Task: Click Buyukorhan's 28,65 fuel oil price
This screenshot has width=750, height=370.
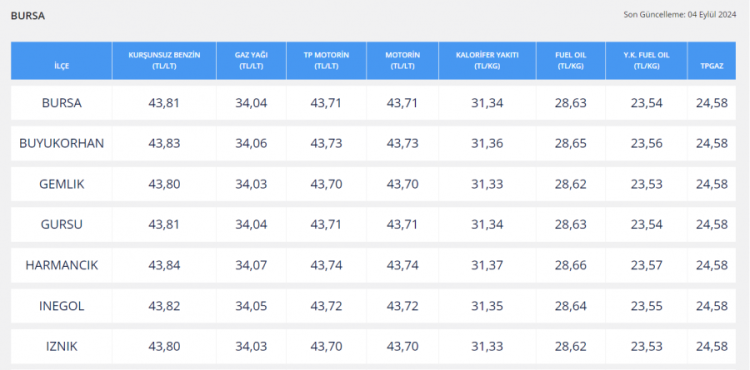Action: [571, 143]
